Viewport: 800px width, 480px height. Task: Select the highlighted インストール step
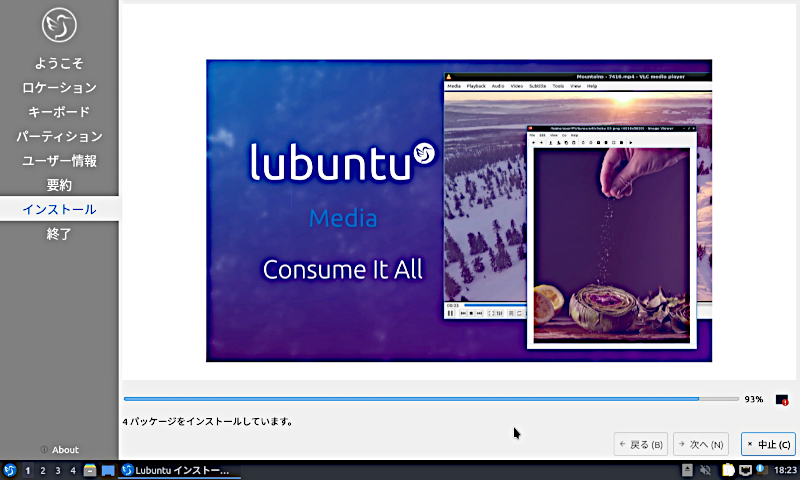59,209
